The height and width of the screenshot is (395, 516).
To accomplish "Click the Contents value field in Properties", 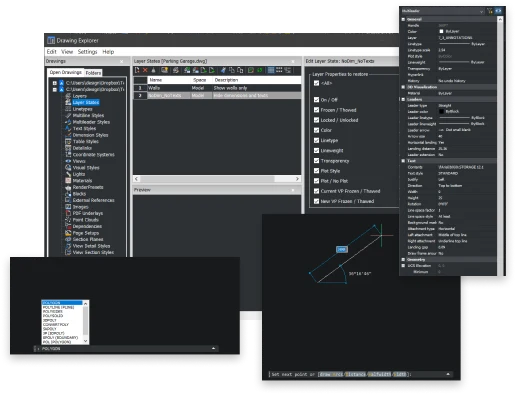I will pos(466,167).
